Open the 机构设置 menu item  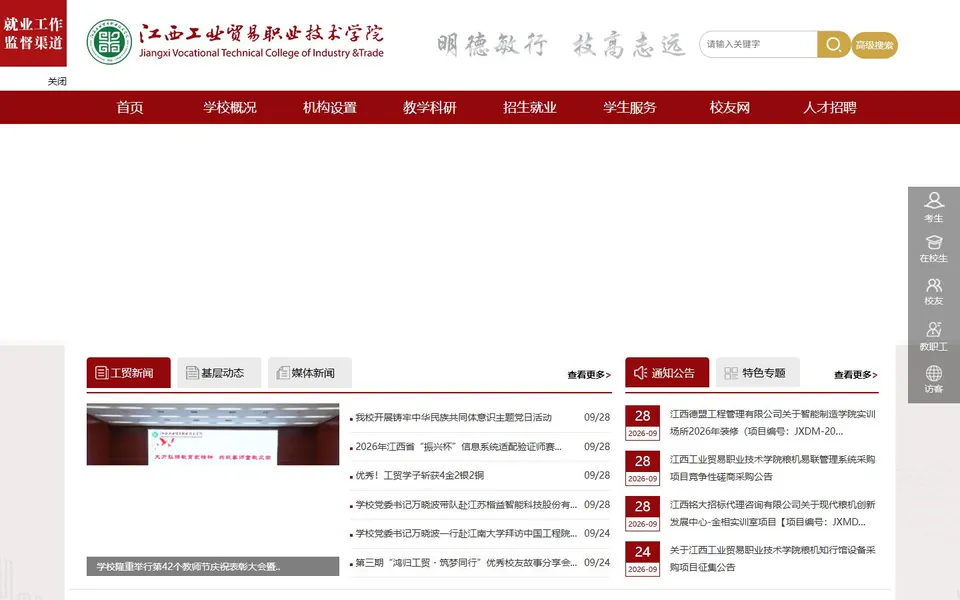coord(330,108)
